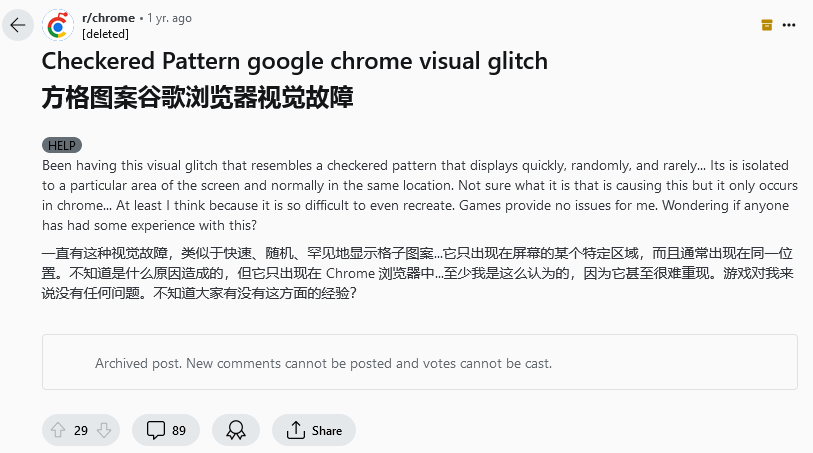The image size is (813, 453).
Task: Go back using the left arrow button
Action: point(18,25)
